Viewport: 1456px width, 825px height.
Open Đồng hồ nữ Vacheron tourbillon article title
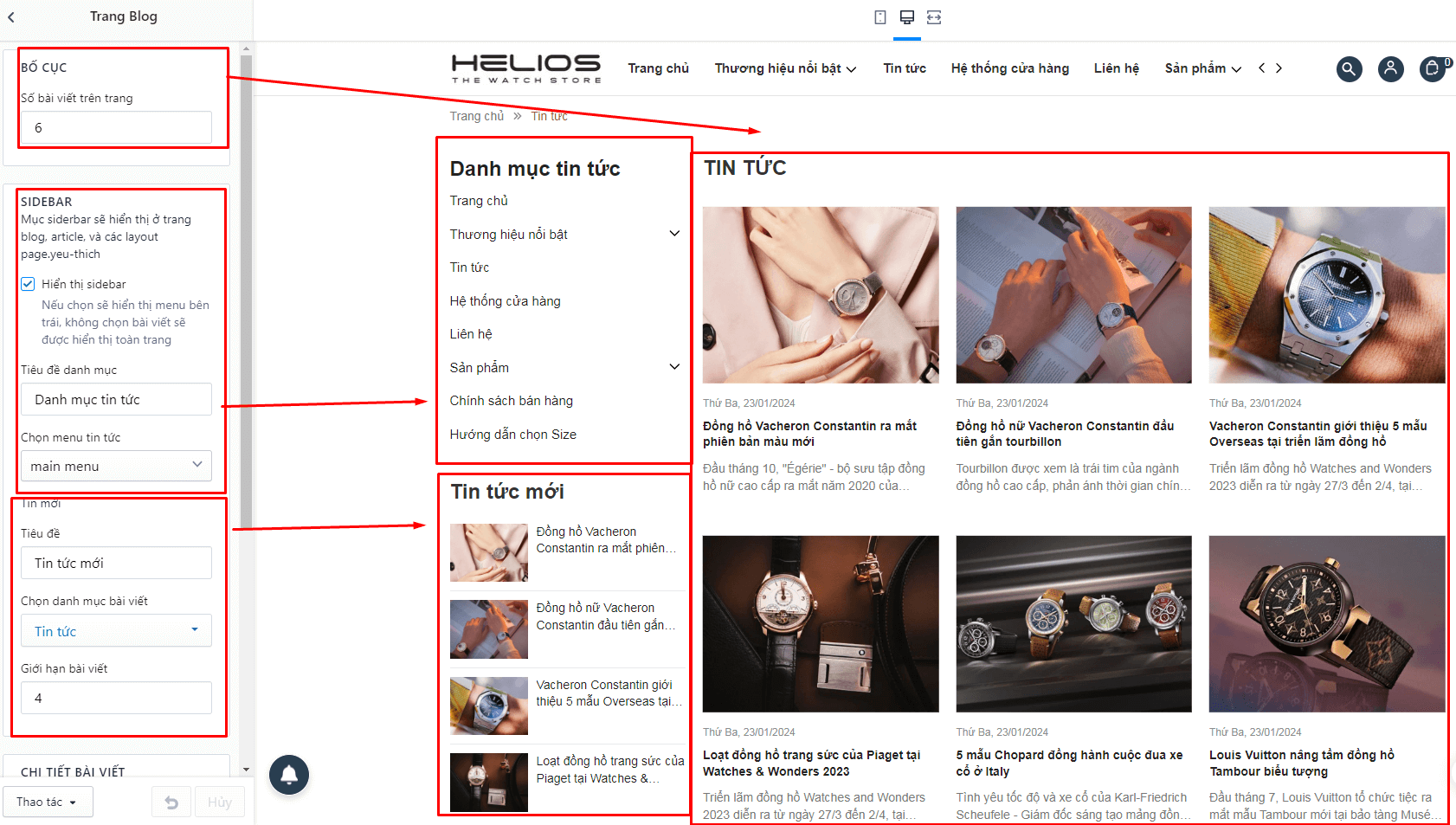1065,434
